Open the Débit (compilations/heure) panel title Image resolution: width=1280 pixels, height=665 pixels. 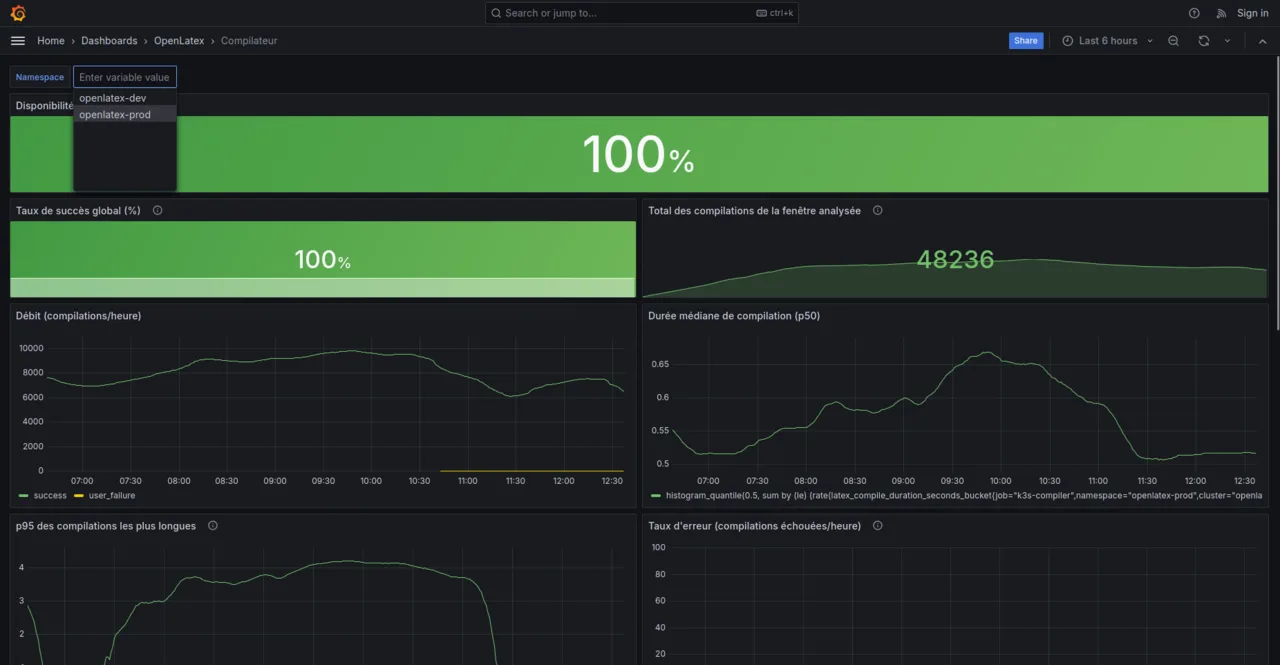(78, 316)
